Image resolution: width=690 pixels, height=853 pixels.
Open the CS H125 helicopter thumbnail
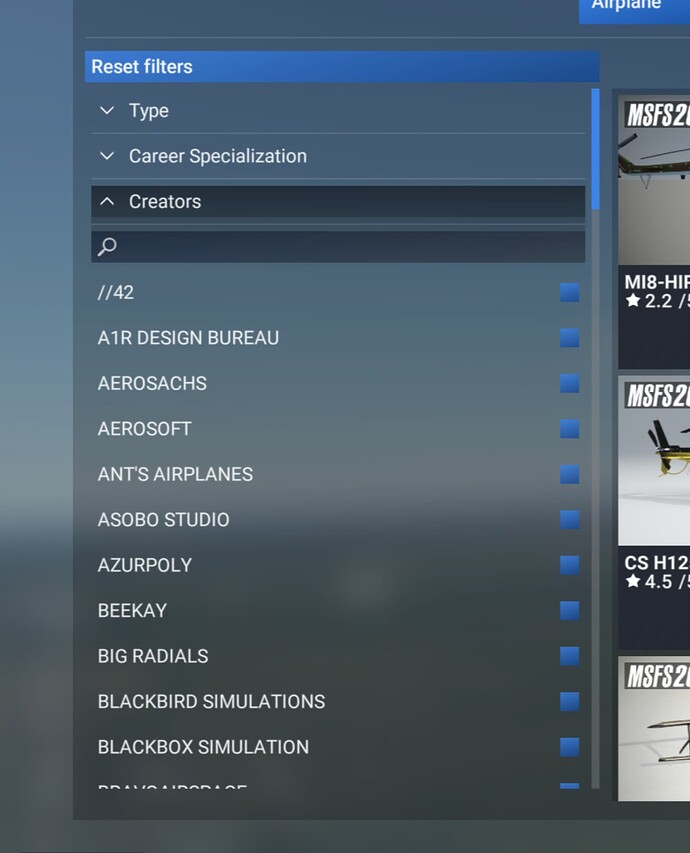(654, 461)
